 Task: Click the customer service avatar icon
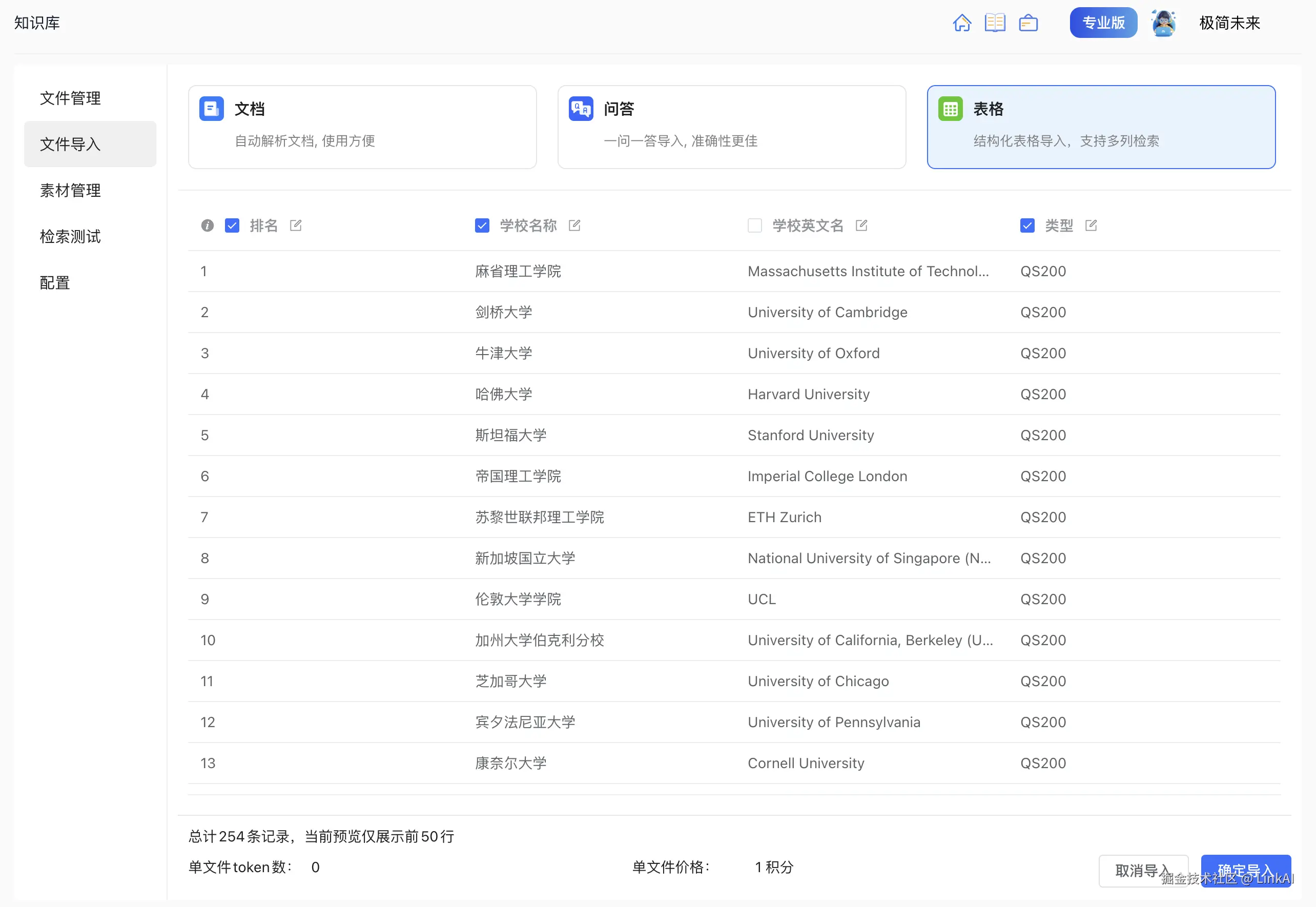[x=1164, y=23]
